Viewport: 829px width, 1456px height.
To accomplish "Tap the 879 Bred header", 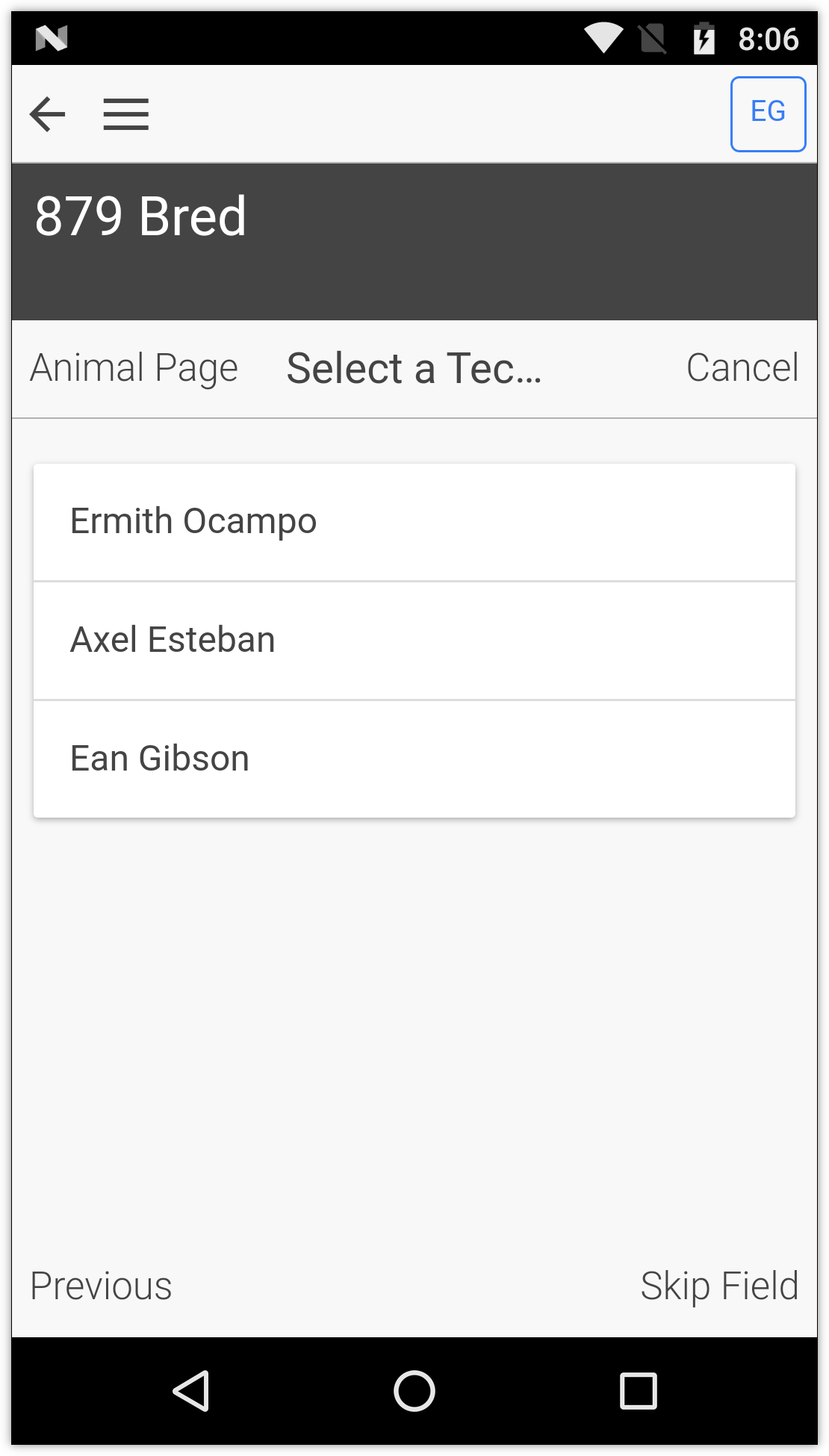I will tap(141, 217).
